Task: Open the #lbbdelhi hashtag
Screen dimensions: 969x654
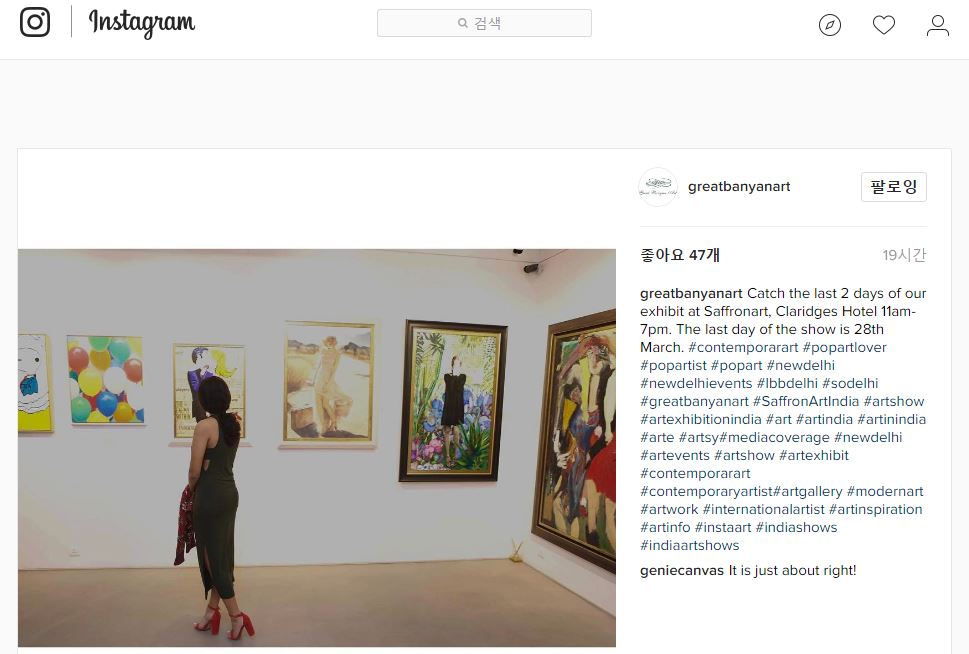Action: (x=787, y=383)
